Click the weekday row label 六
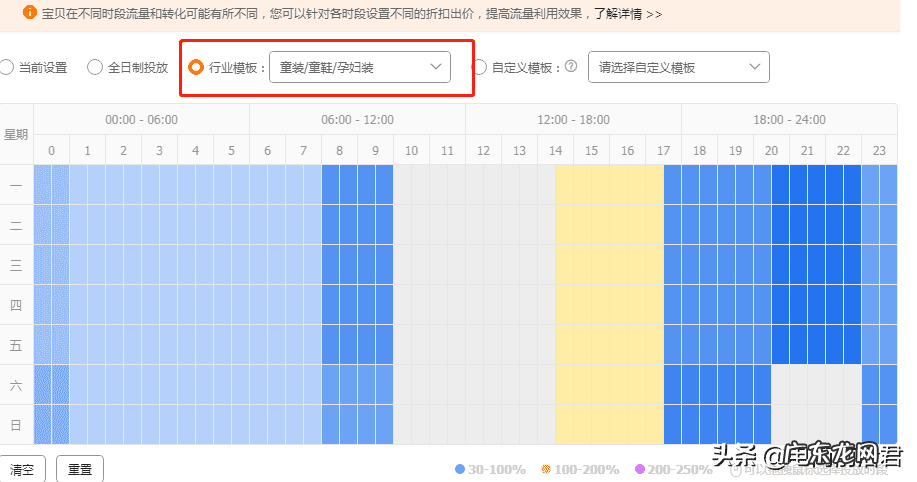Image resolution: width=917 pixels, height=482 pixels. point(16,384)
